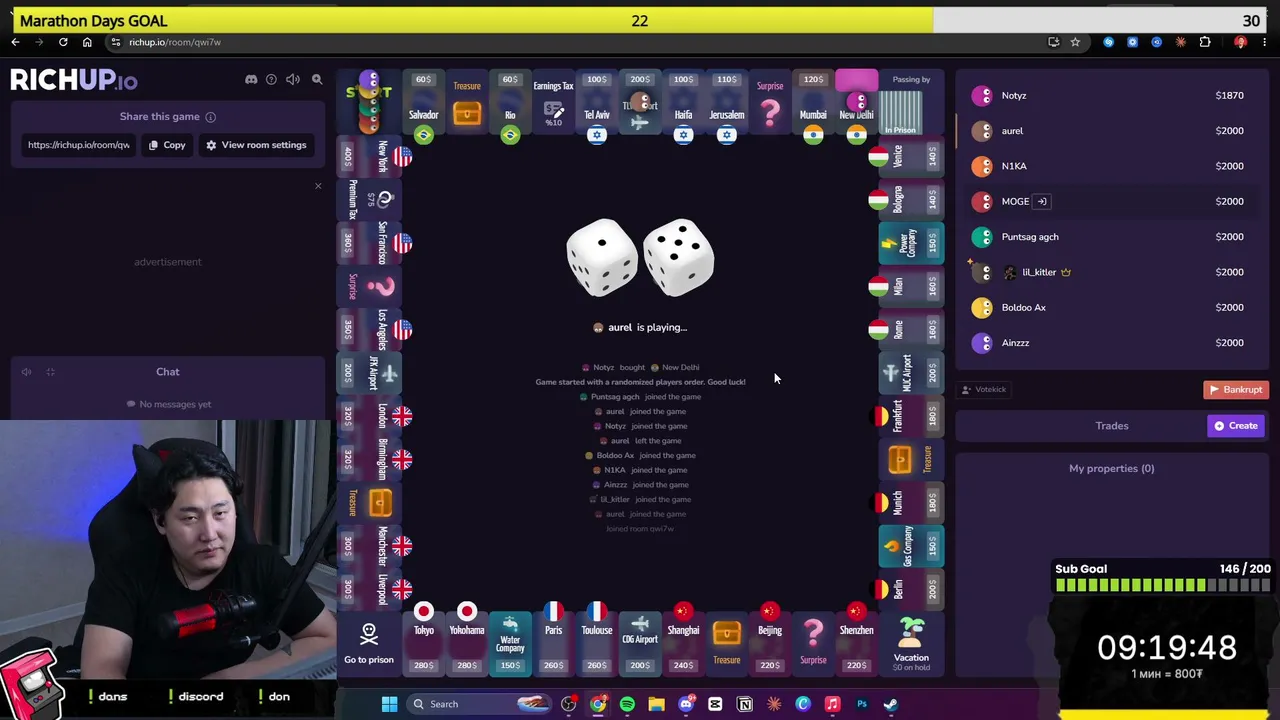Open View room settings
1280x720 pixels.
[x=256, y=145]
